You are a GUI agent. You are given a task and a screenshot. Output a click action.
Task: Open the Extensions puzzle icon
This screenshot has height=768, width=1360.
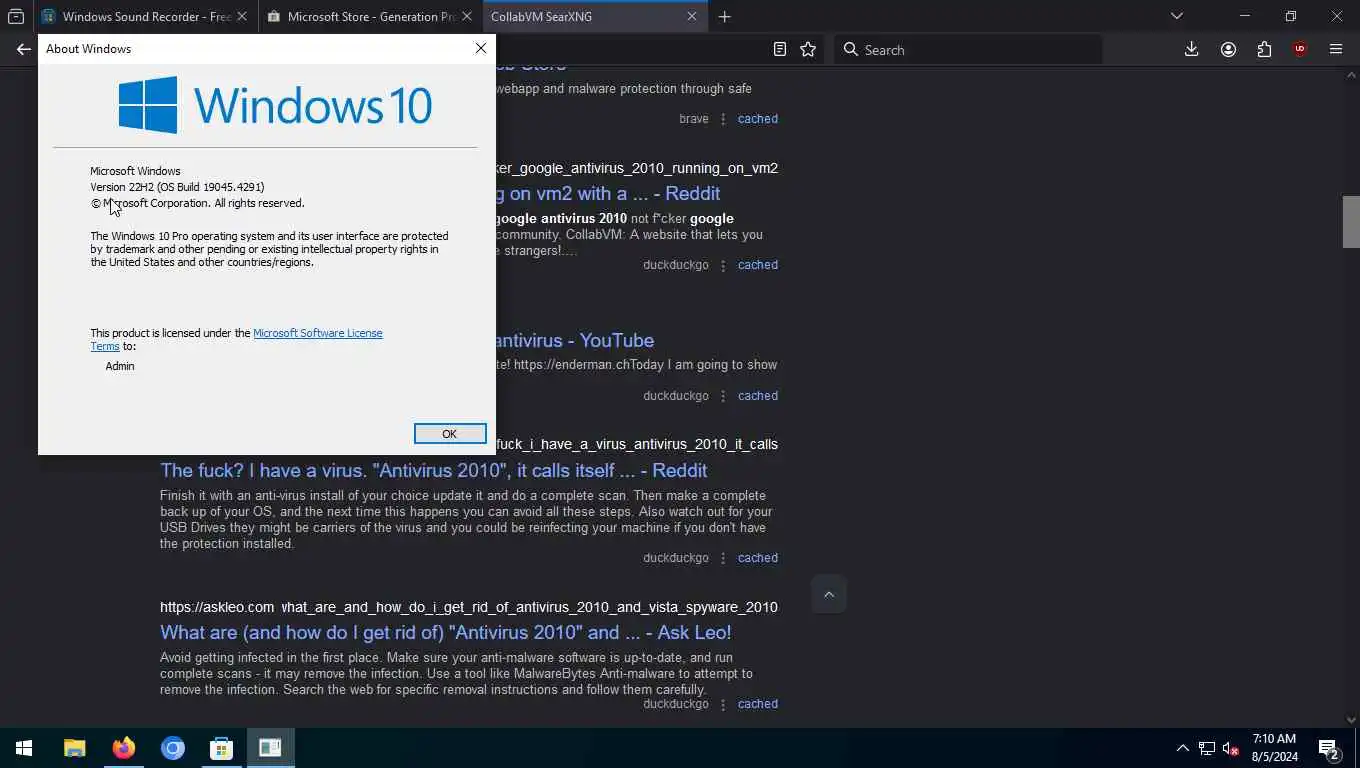click(1265, 49)
